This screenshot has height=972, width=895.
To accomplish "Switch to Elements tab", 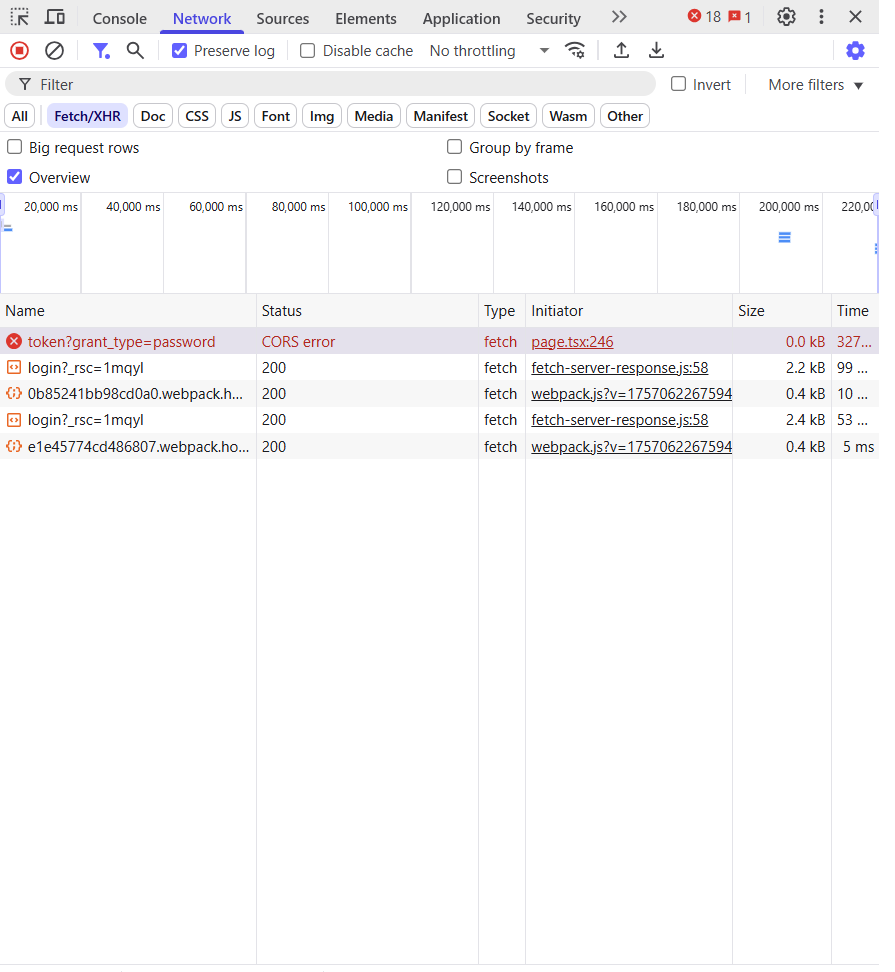I will coord(366,19).
